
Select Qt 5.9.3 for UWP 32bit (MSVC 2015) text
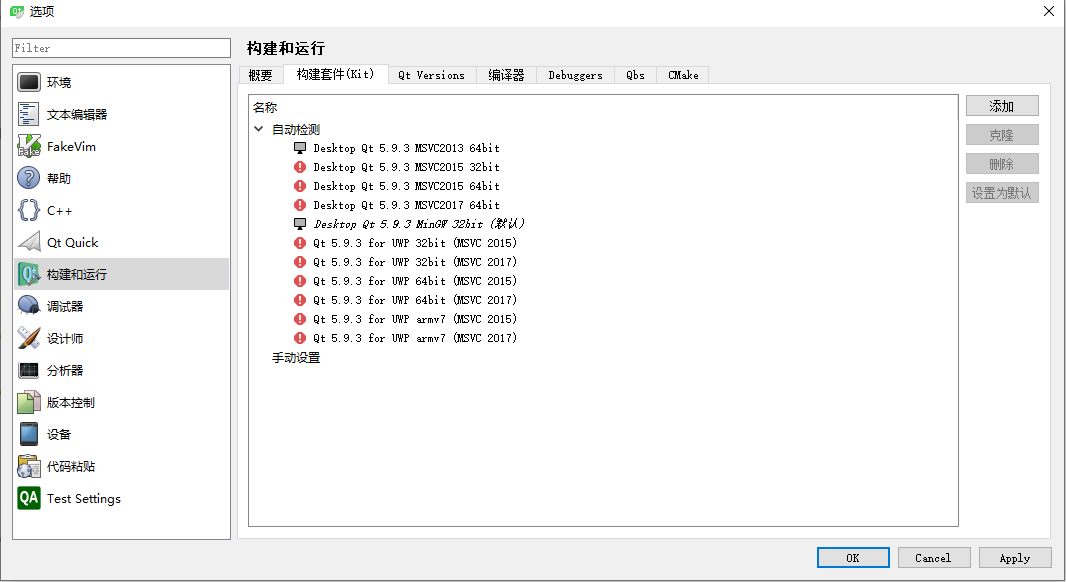pos(415,243)
